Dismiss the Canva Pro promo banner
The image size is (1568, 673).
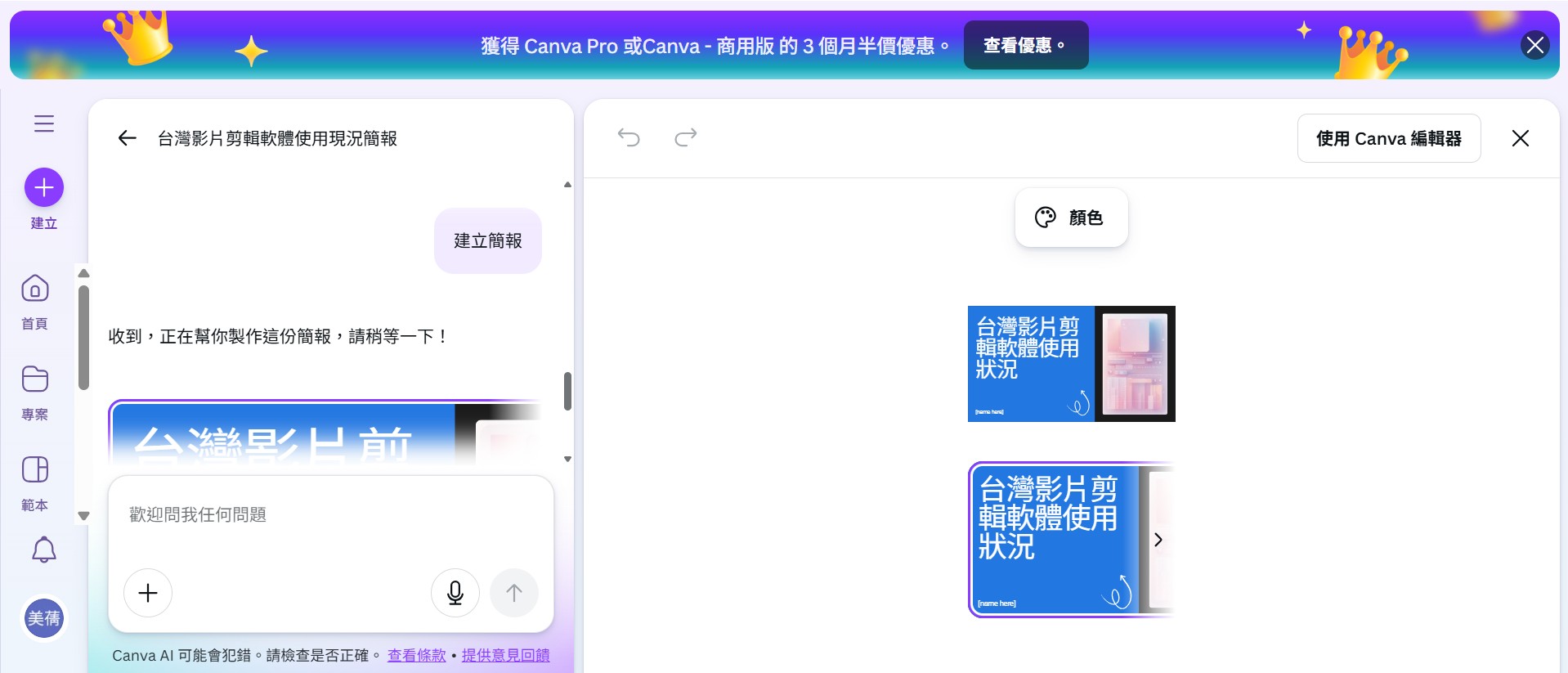(x=1534, y=45)
